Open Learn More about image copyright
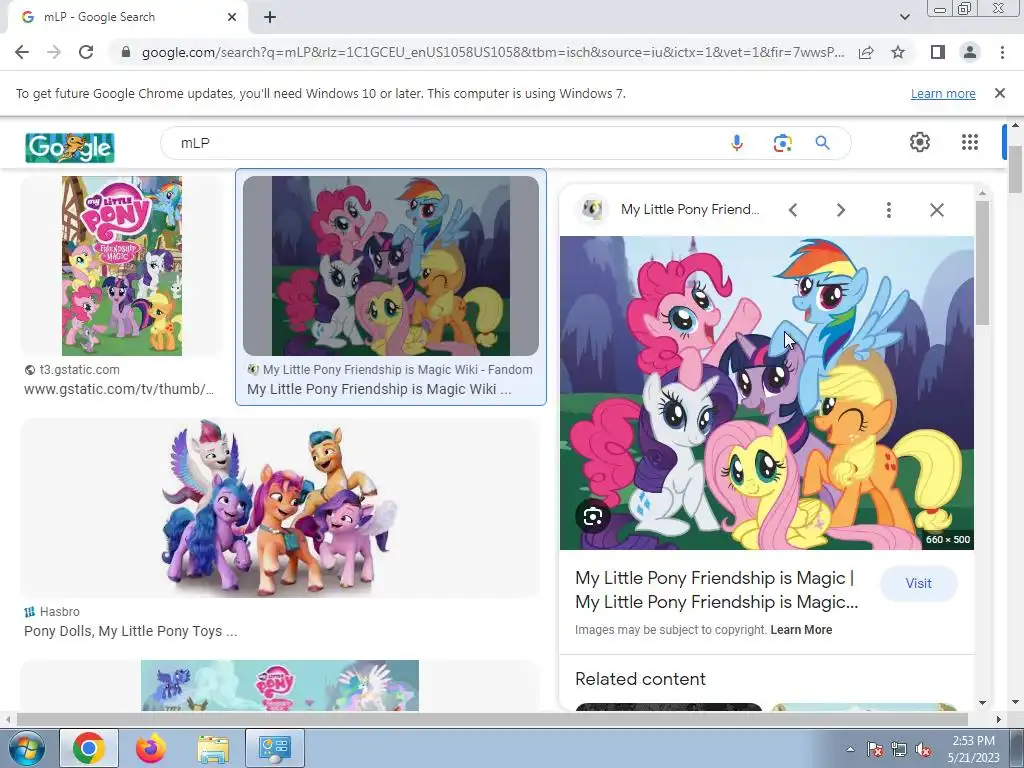 tap(801, 630)
